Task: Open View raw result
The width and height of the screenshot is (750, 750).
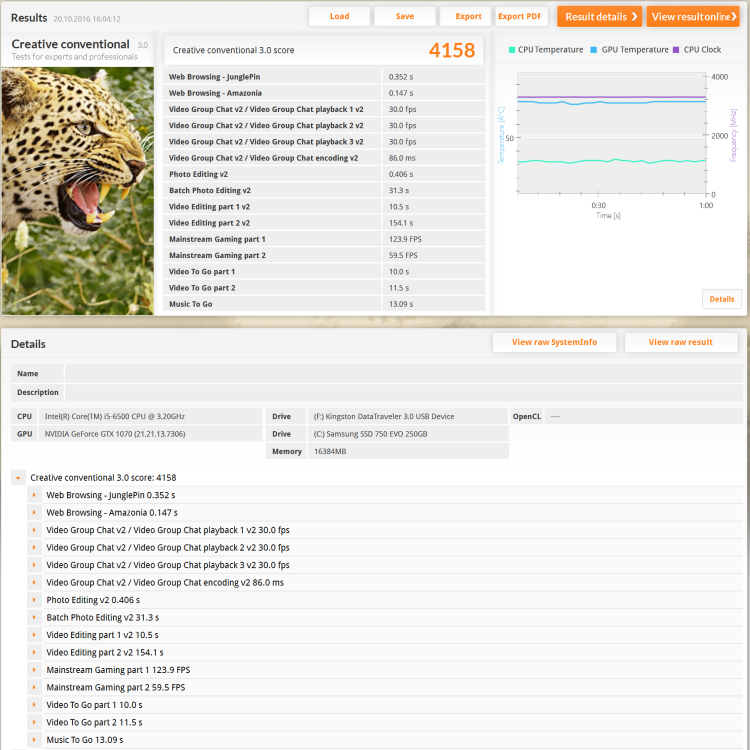Action: coord(681,342)
